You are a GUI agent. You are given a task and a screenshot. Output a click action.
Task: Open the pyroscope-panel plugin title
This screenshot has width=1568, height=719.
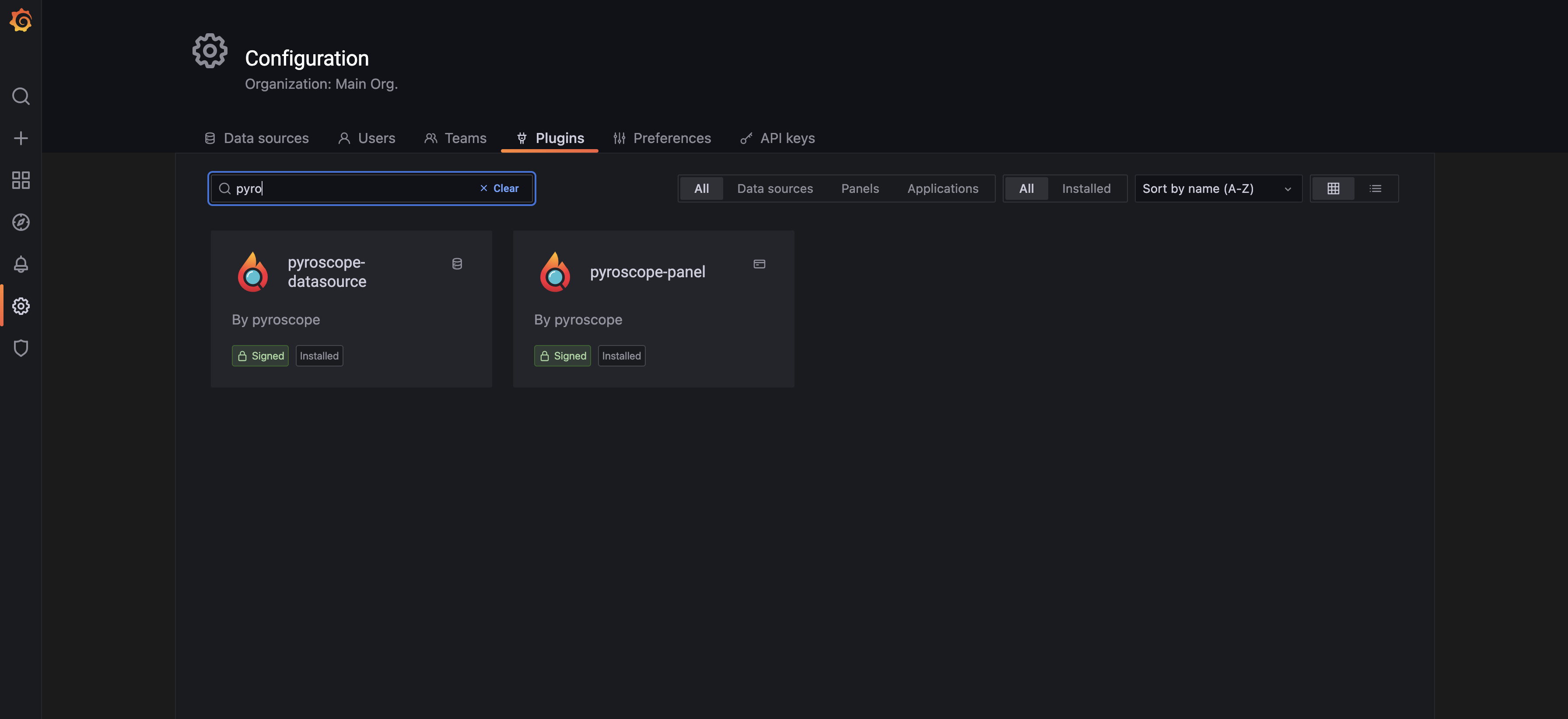(x=647, y=272)
